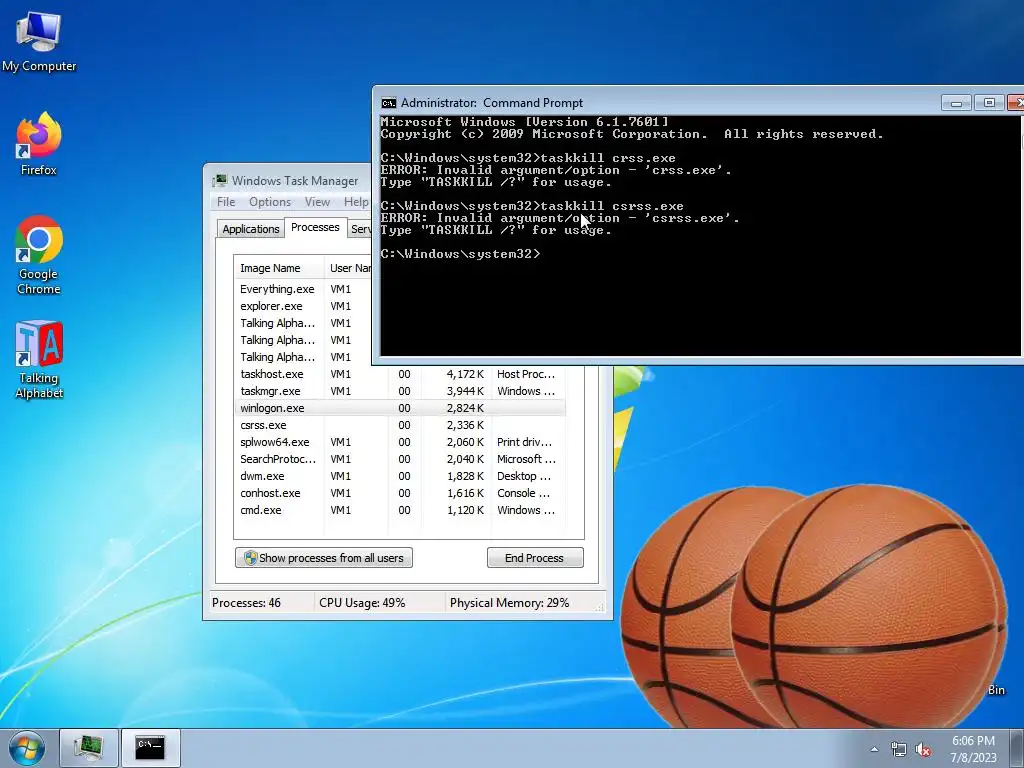Maximize the Command Prompt window
The width and height of the screenshot is (1024, 768).
[x=989, y=103]
